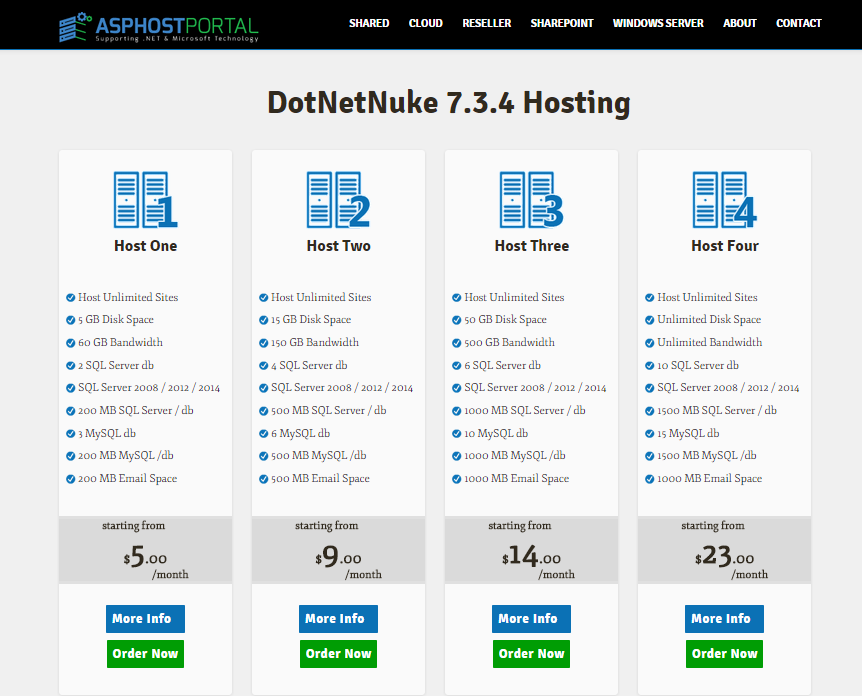Click the Host One plan title
This screenshot has width=862, height=696.
point(146,246)
